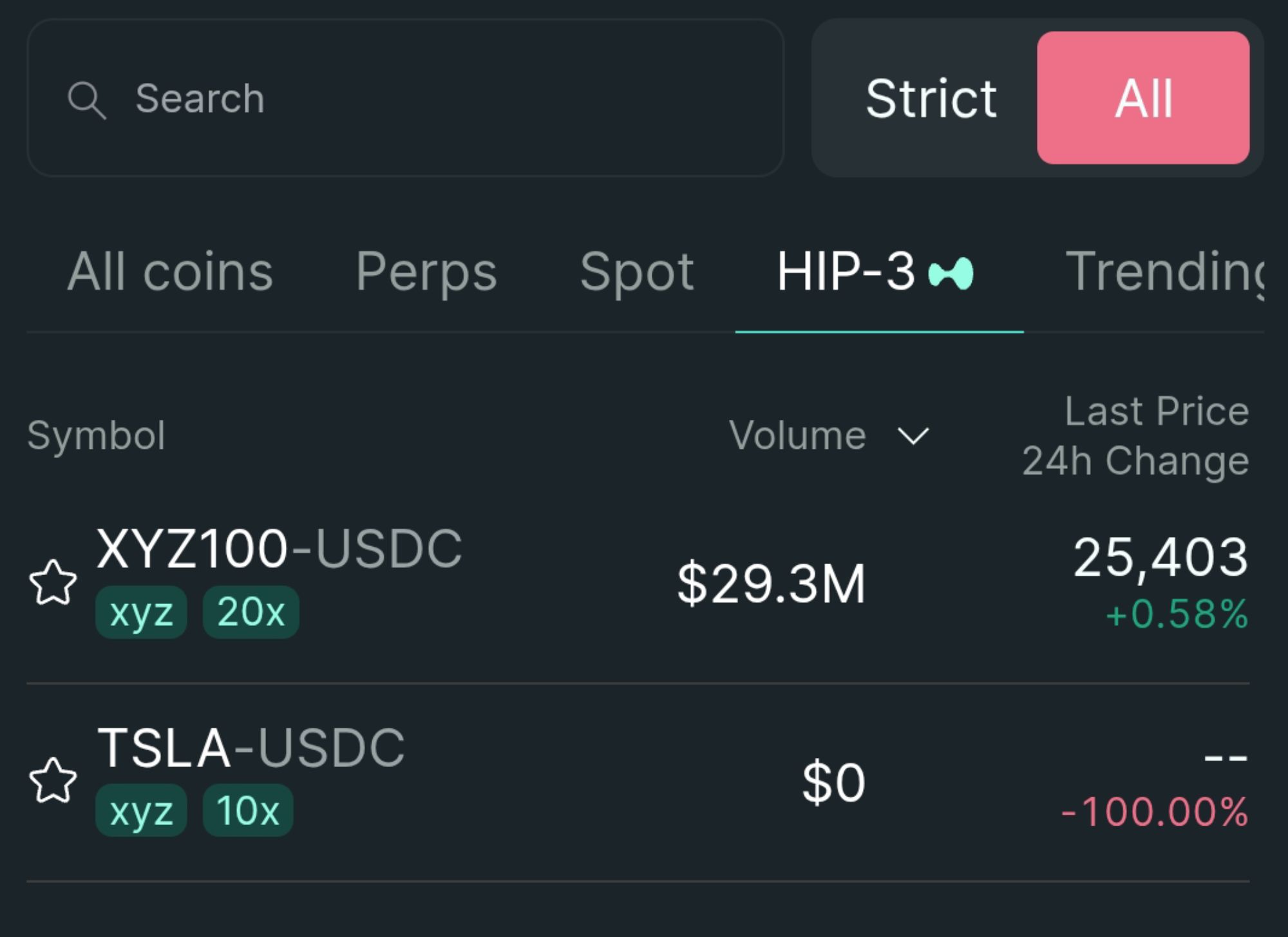Sort by the Volume column header

click(x=797, y=436)
